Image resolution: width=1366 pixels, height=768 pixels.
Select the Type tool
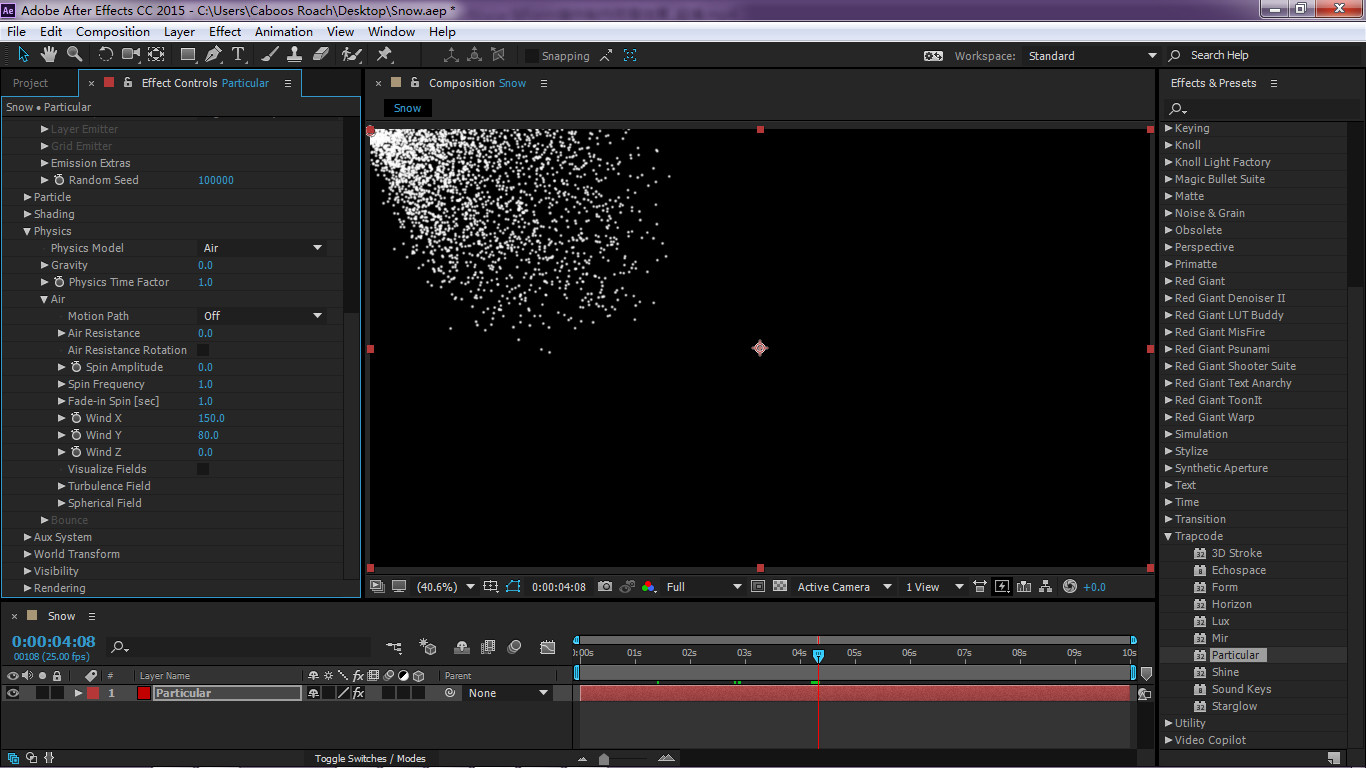pyautogui.click(x=238, y=54)
